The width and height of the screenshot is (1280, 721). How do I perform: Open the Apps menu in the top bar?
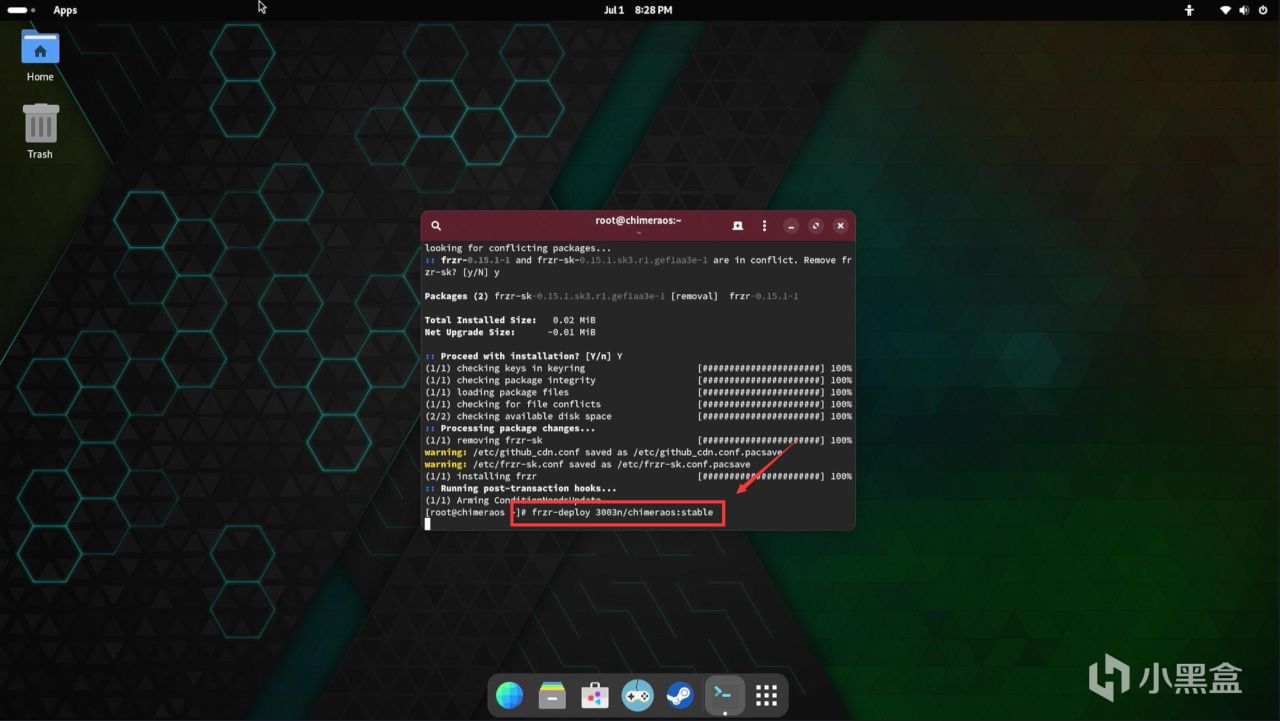click(x=65, y=10)
